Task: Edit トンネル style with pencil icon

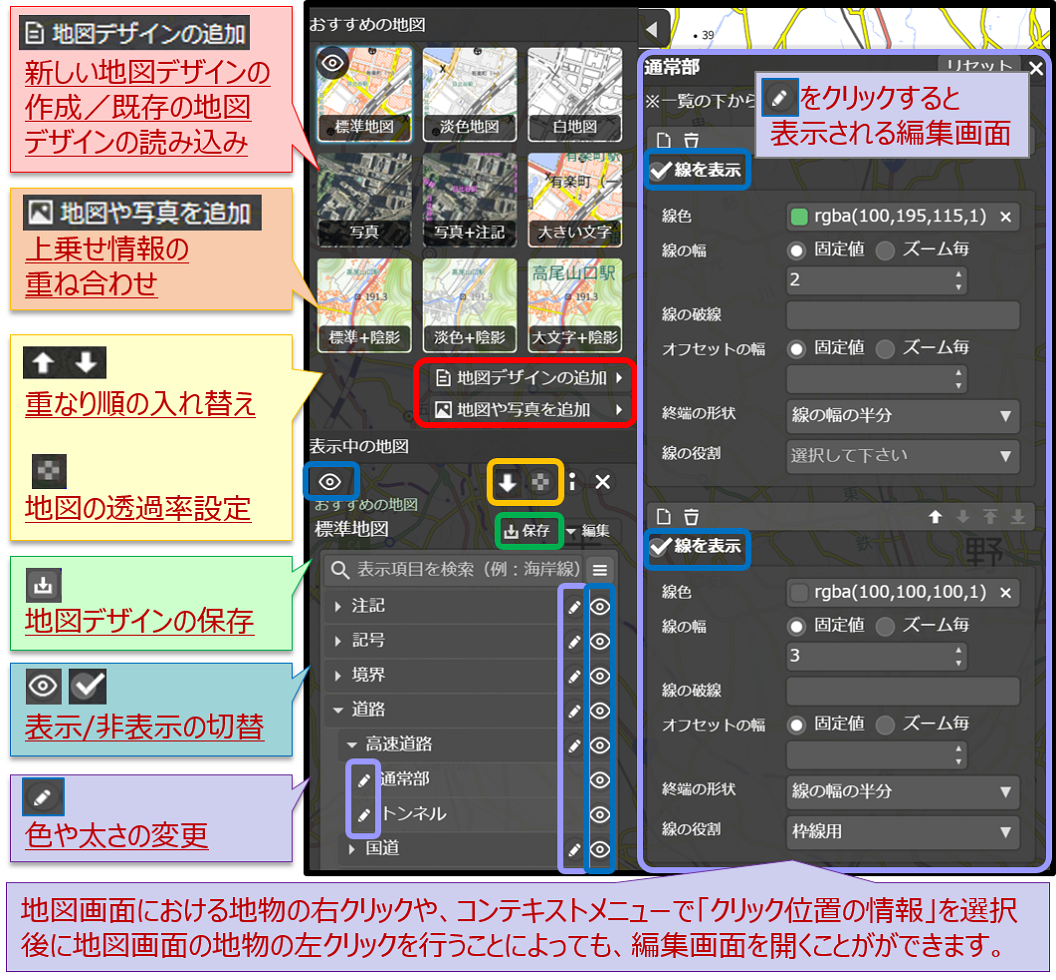Action: tap(364, 815)
